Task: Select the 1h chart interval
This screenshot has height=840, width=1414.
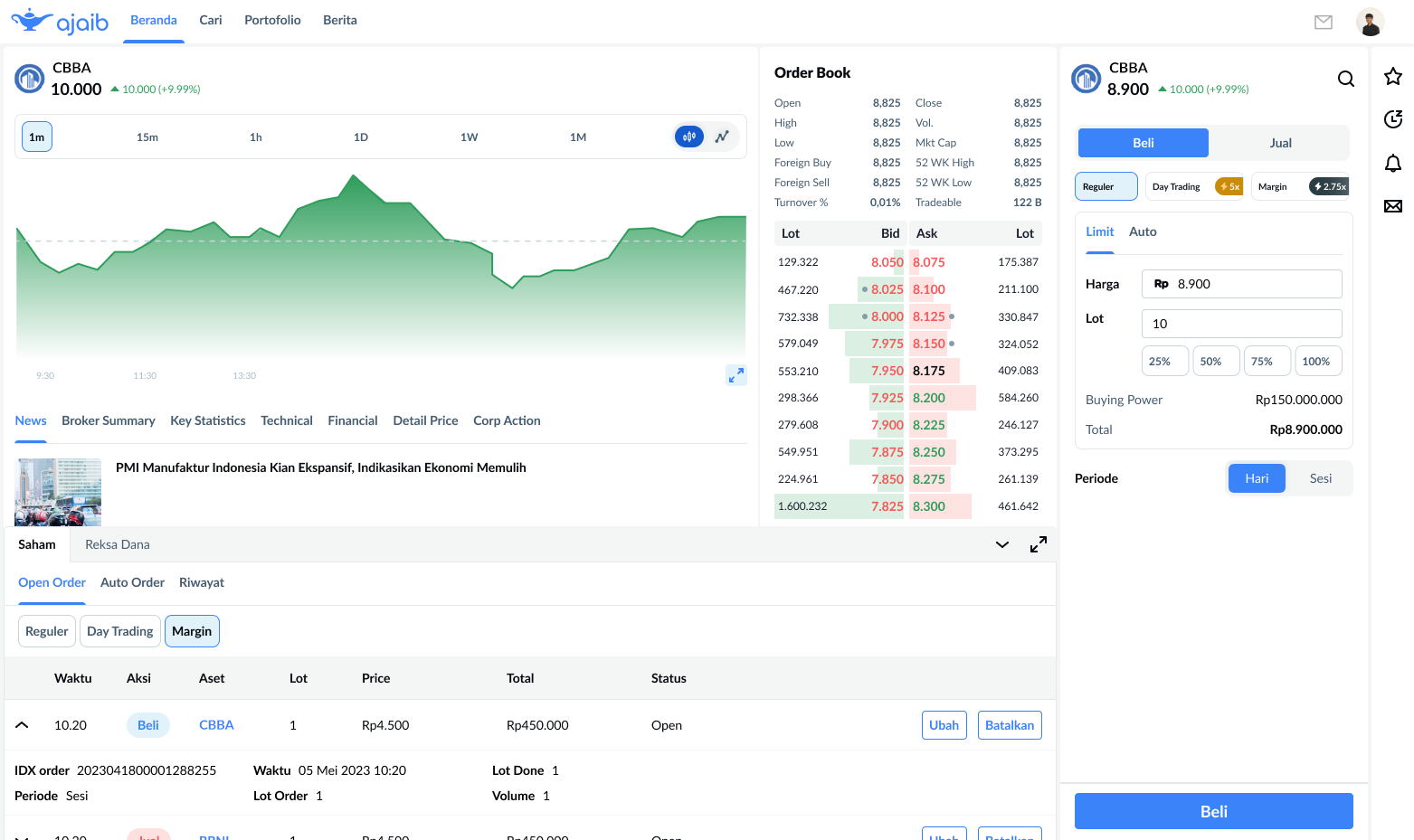Action: [x=256, y=137]
